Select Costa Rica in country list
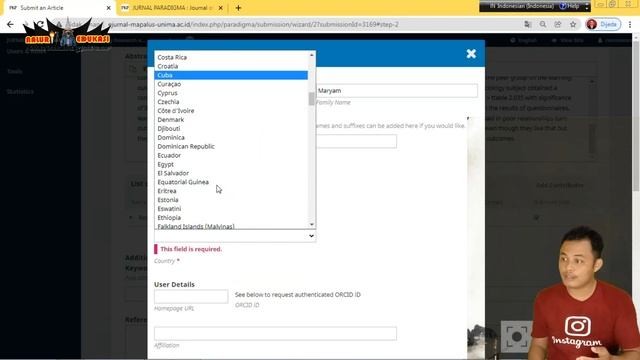Image resolution: width=640 pixels, height=360 pixels. (231, 57)
